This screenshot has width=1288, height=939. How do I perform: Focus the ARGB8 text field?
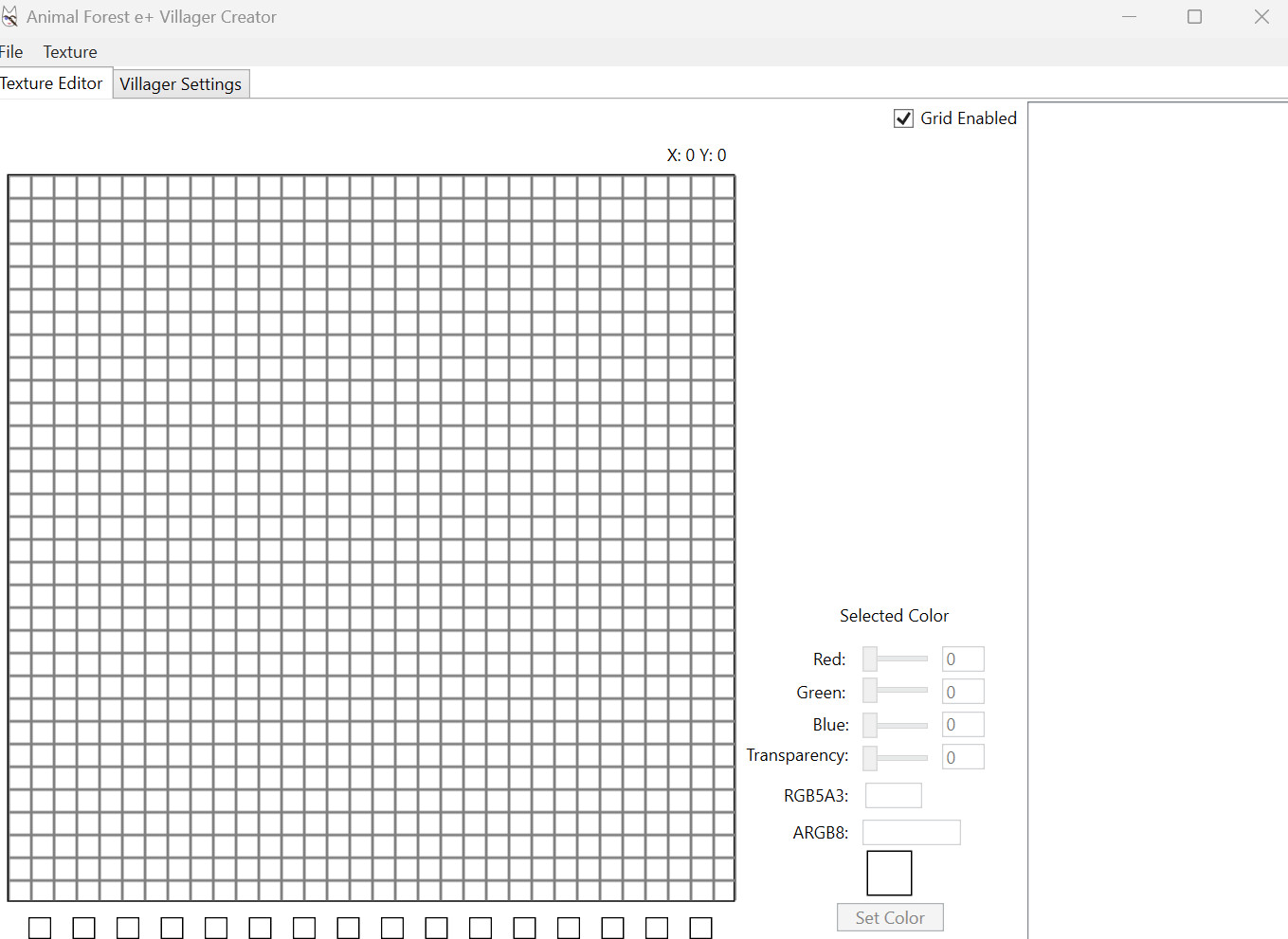point(911,833)
